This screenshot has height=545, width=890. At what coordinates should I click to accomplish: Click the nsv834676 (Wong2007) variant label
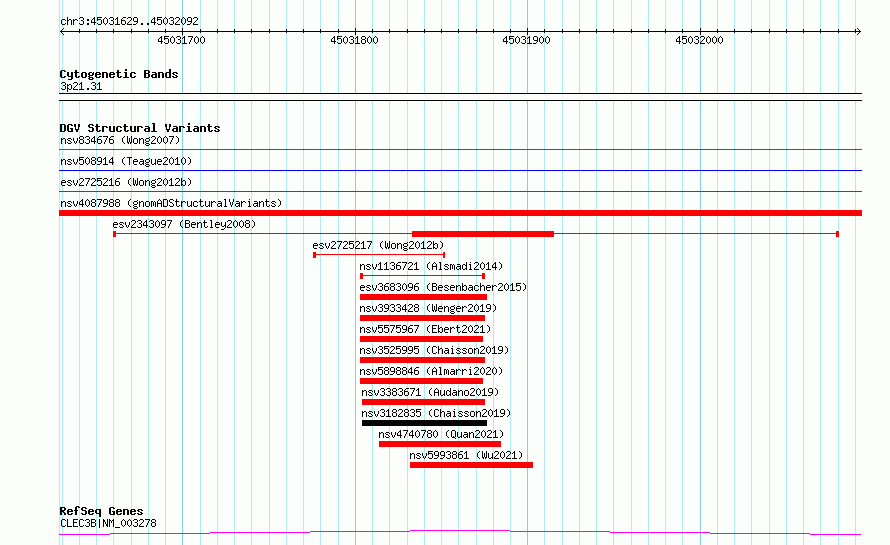pyautogui.click(x=120, y=141)
